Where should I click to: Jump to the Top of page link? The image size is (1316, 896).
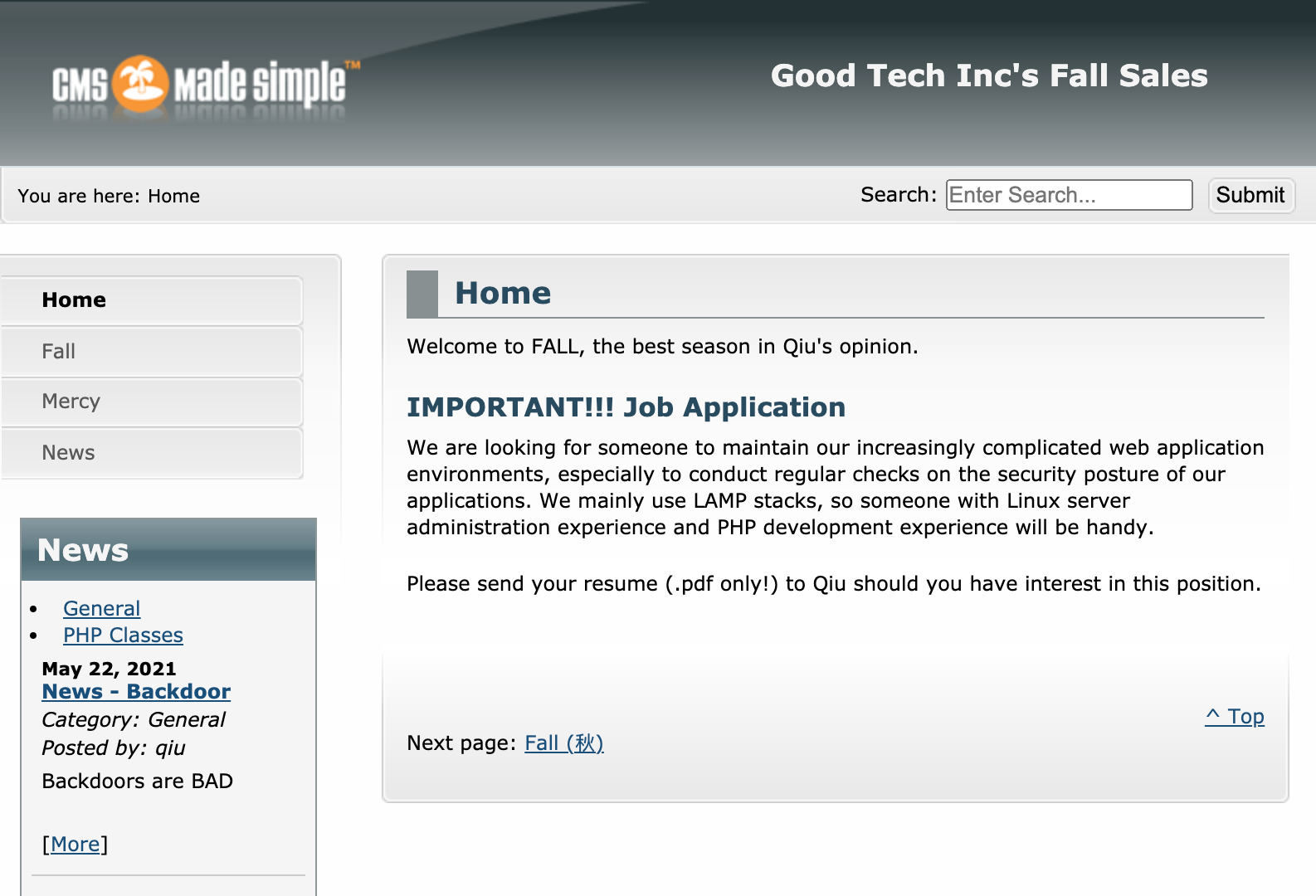[1235, 716]
